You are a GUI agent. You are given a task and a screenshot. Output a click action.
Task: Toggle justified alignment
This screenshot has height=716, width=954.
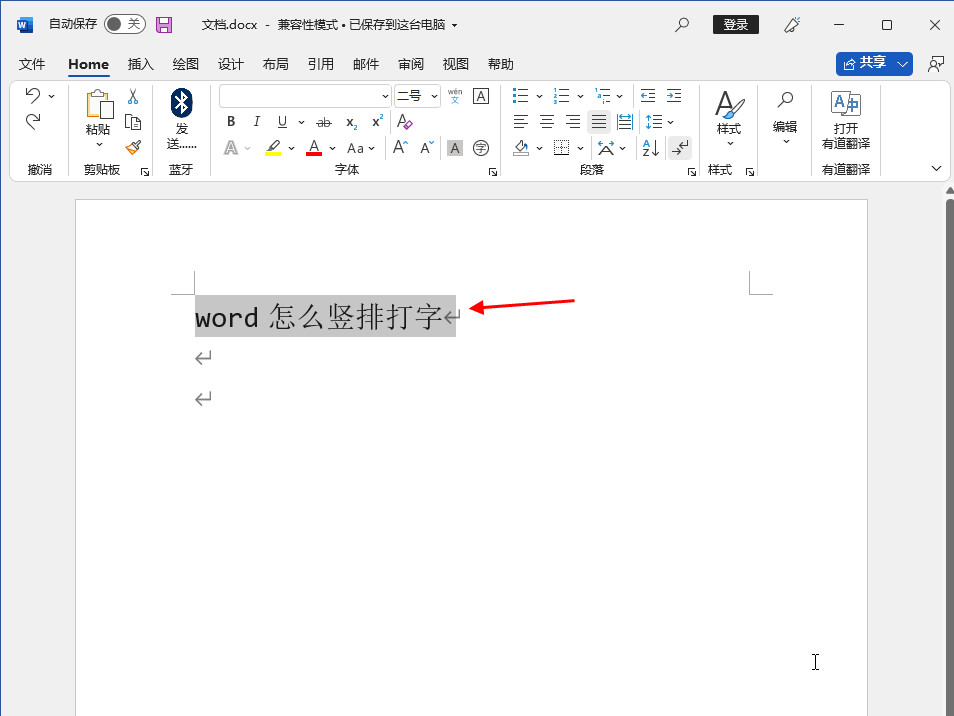point(599,122)
